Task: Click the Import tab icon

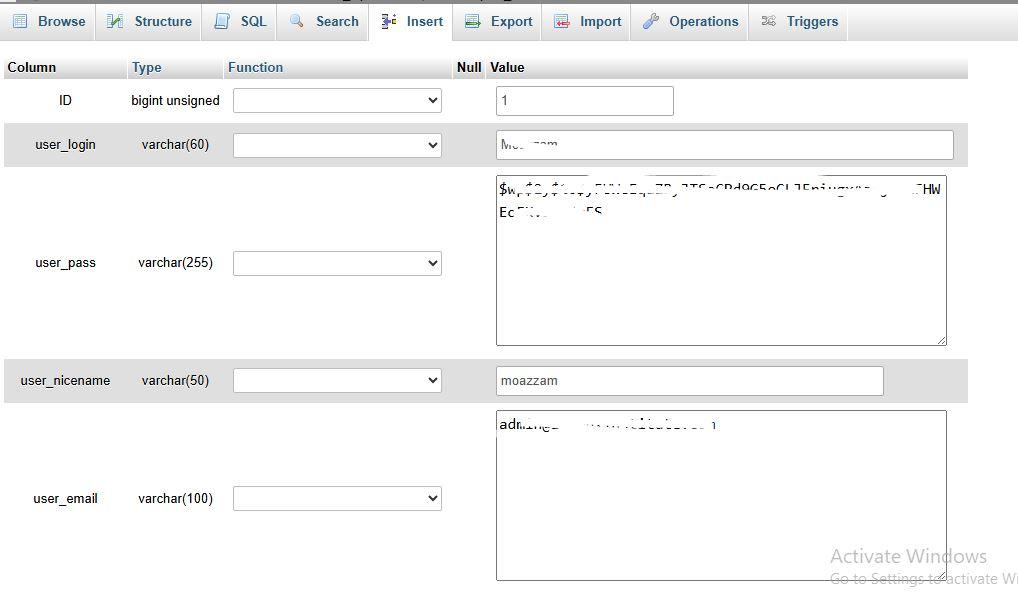Action: (562, 21)
